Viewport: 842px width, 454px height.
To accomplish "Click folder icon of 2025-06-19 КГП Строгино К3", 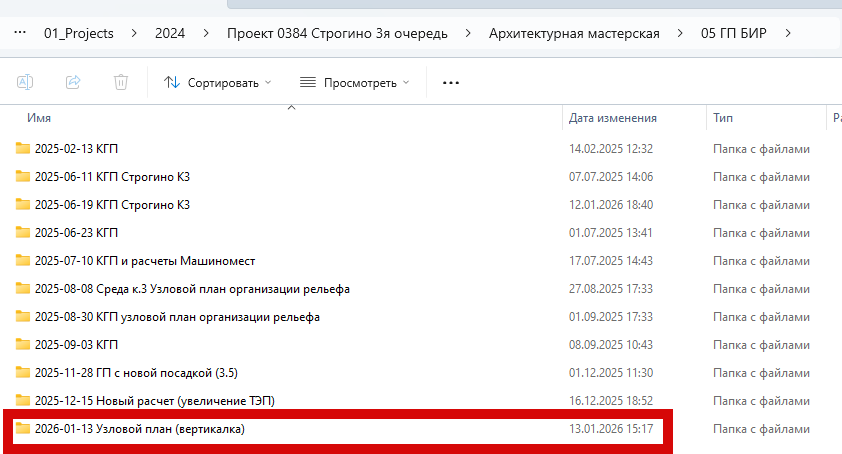I will tap(23, 204).
